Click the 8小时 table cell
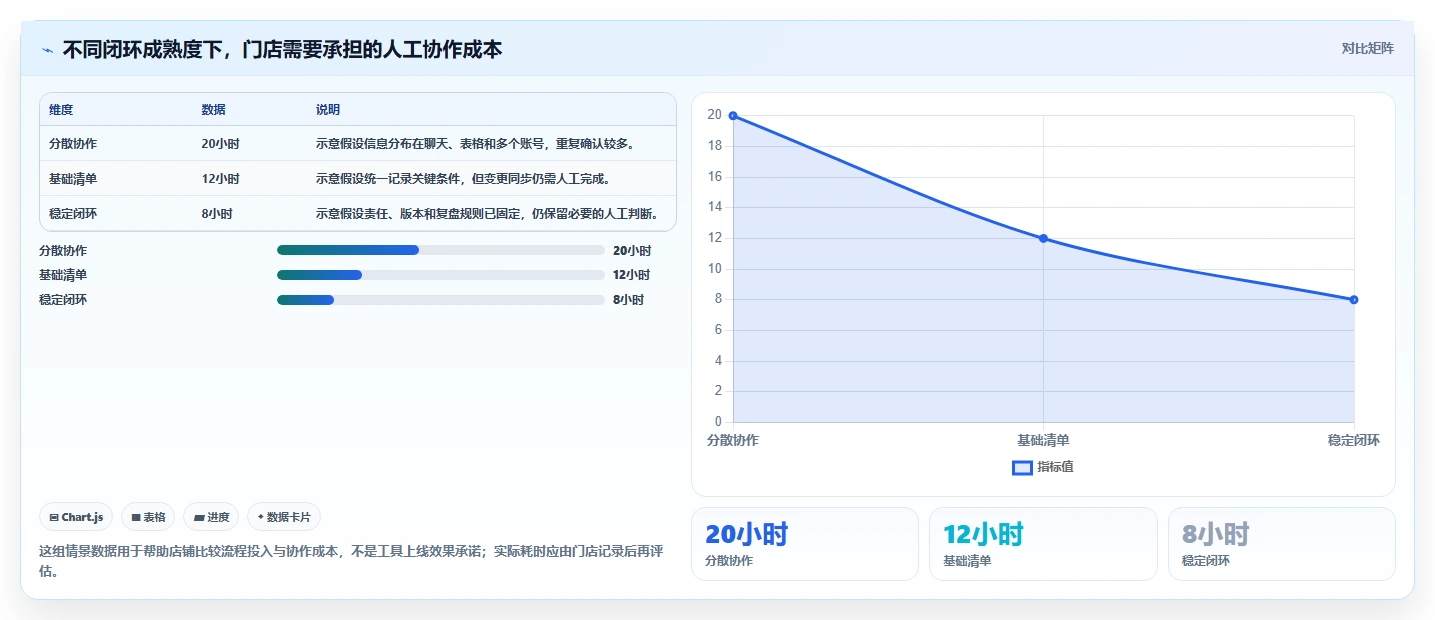This screenshot has width=1435, height=620. point(217,214)
